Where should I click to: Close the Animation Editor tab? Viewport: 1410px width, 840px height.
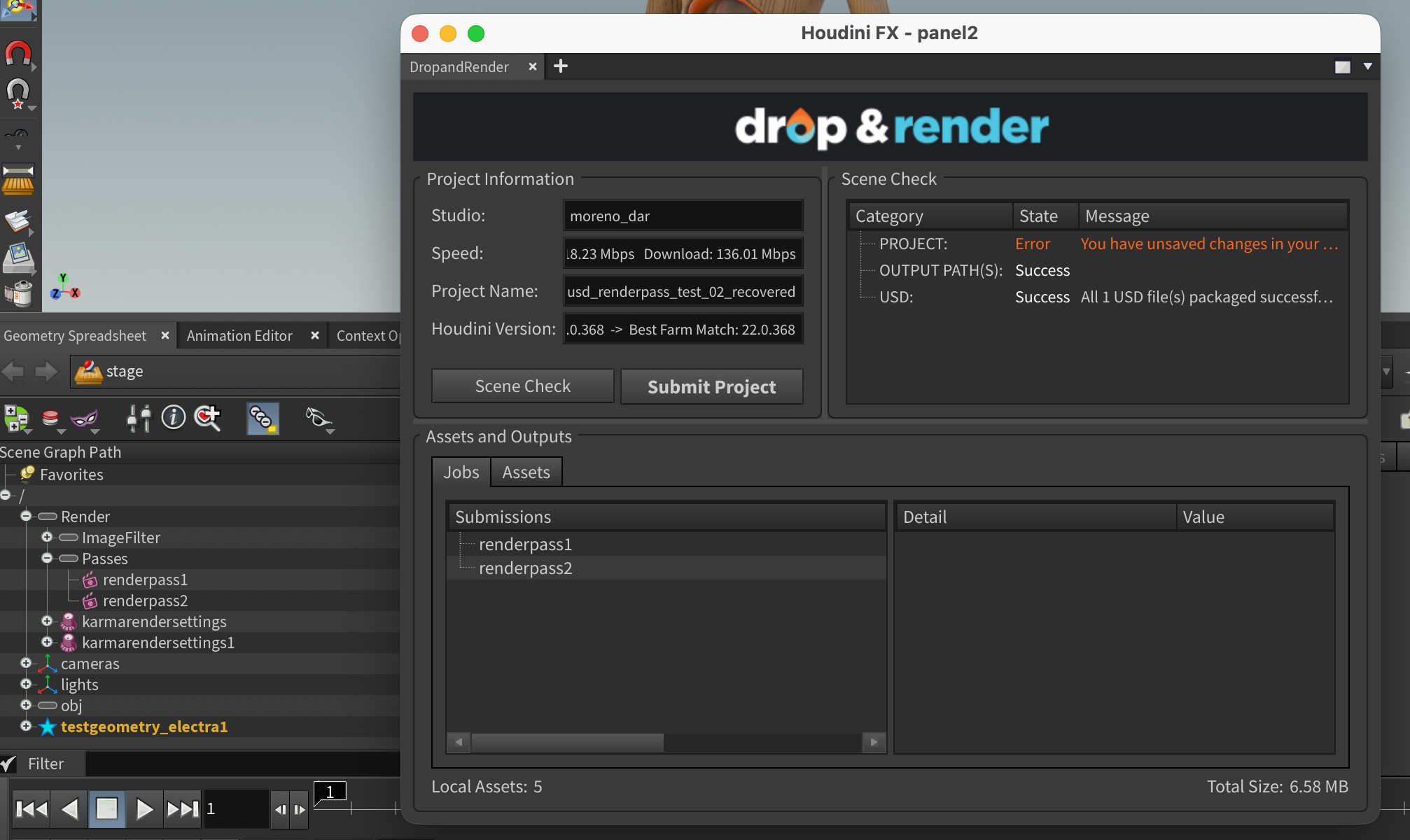coord(315,335)
